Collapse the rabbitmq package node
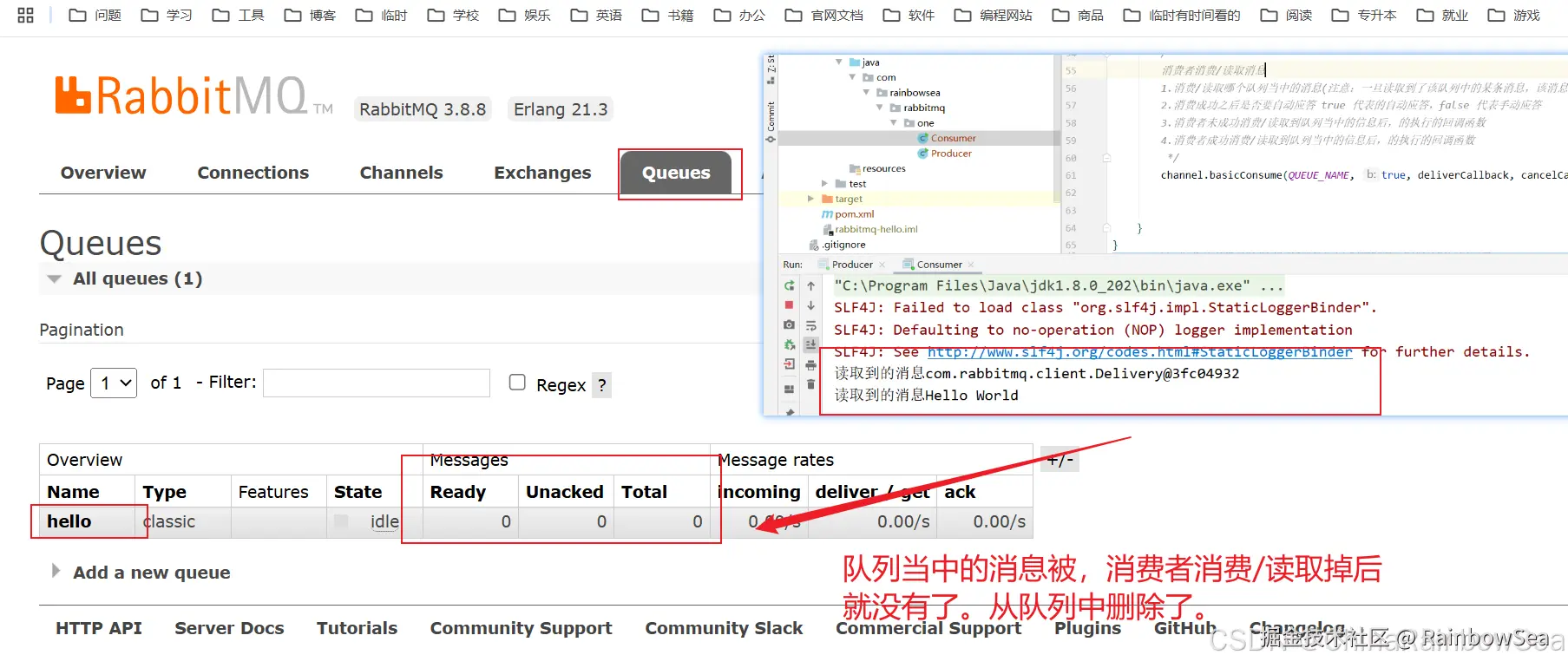This screenshot has width=1568, height=668. tap(880, 108)
